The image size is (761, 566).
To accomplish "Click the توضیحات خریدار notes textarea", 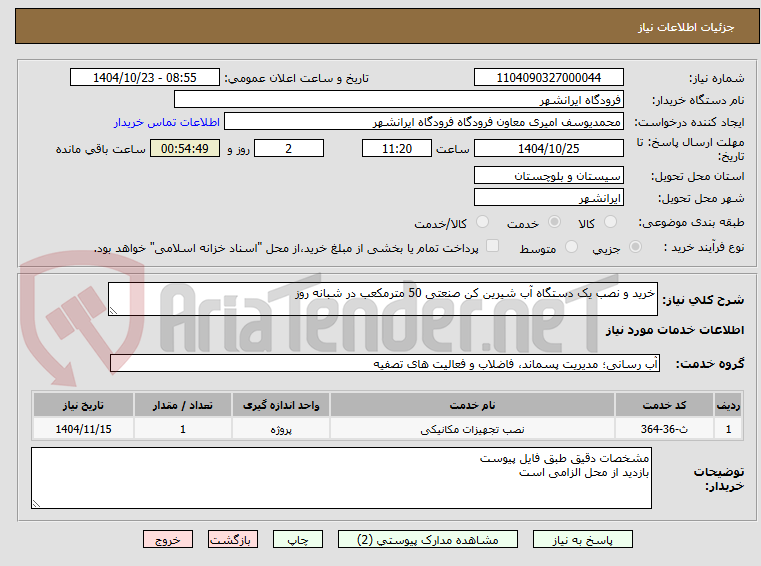I will (x=341, y=478).
